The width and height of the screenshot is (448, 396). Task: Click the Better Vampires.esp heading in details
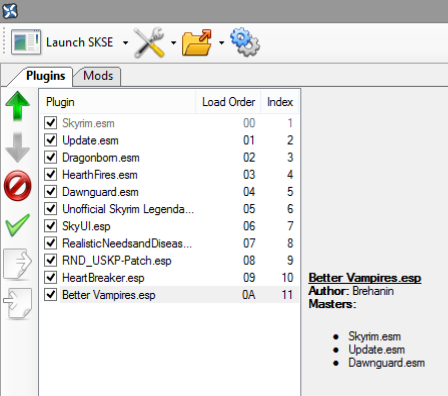point(365,278)
